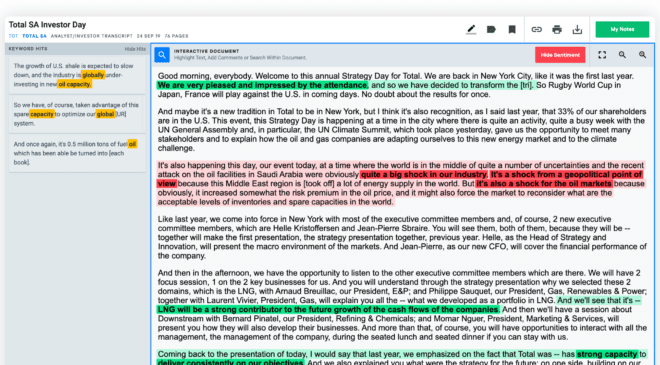Open search within document (blue magnifier)
Screen dimensions: 660x365
[162, 55]
